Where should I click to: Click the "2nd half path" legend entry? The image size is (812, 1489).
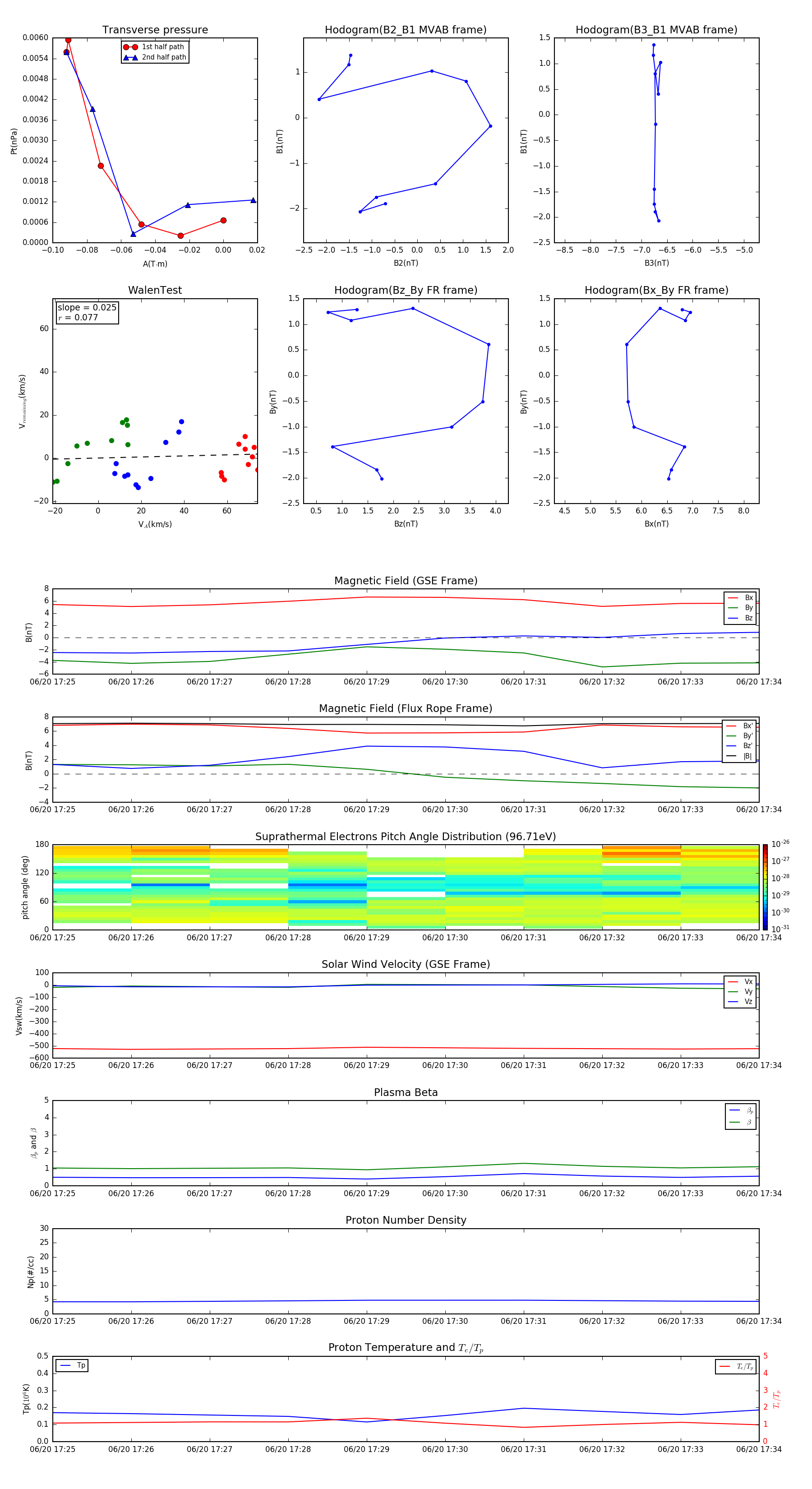point(155,57)
